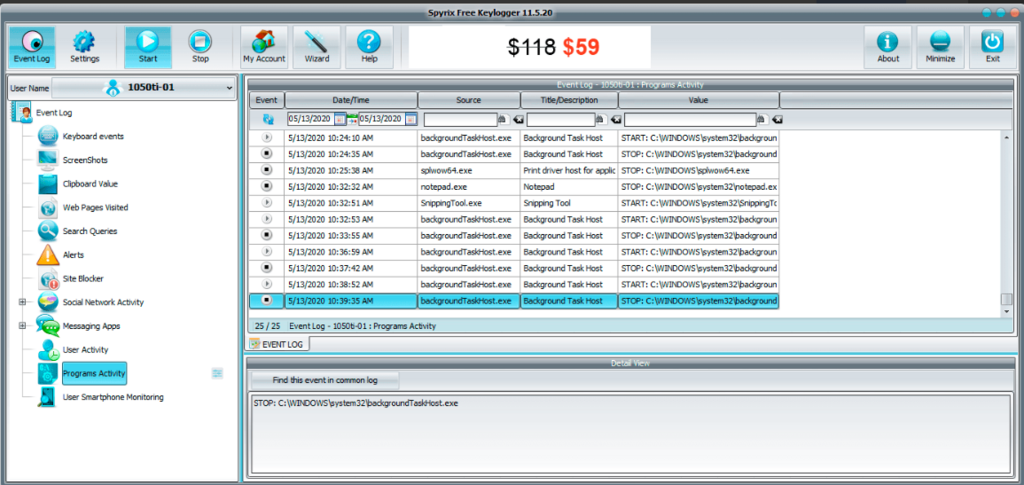This screenshot has width=1024, height=485.
Task: Select the SnippingTool.exe row
Action: pos(514,203)
